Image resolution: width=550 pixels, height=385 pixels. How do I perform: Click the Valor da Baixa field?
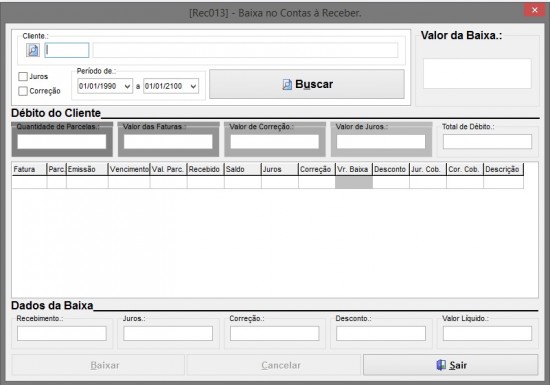coord(477,74)
